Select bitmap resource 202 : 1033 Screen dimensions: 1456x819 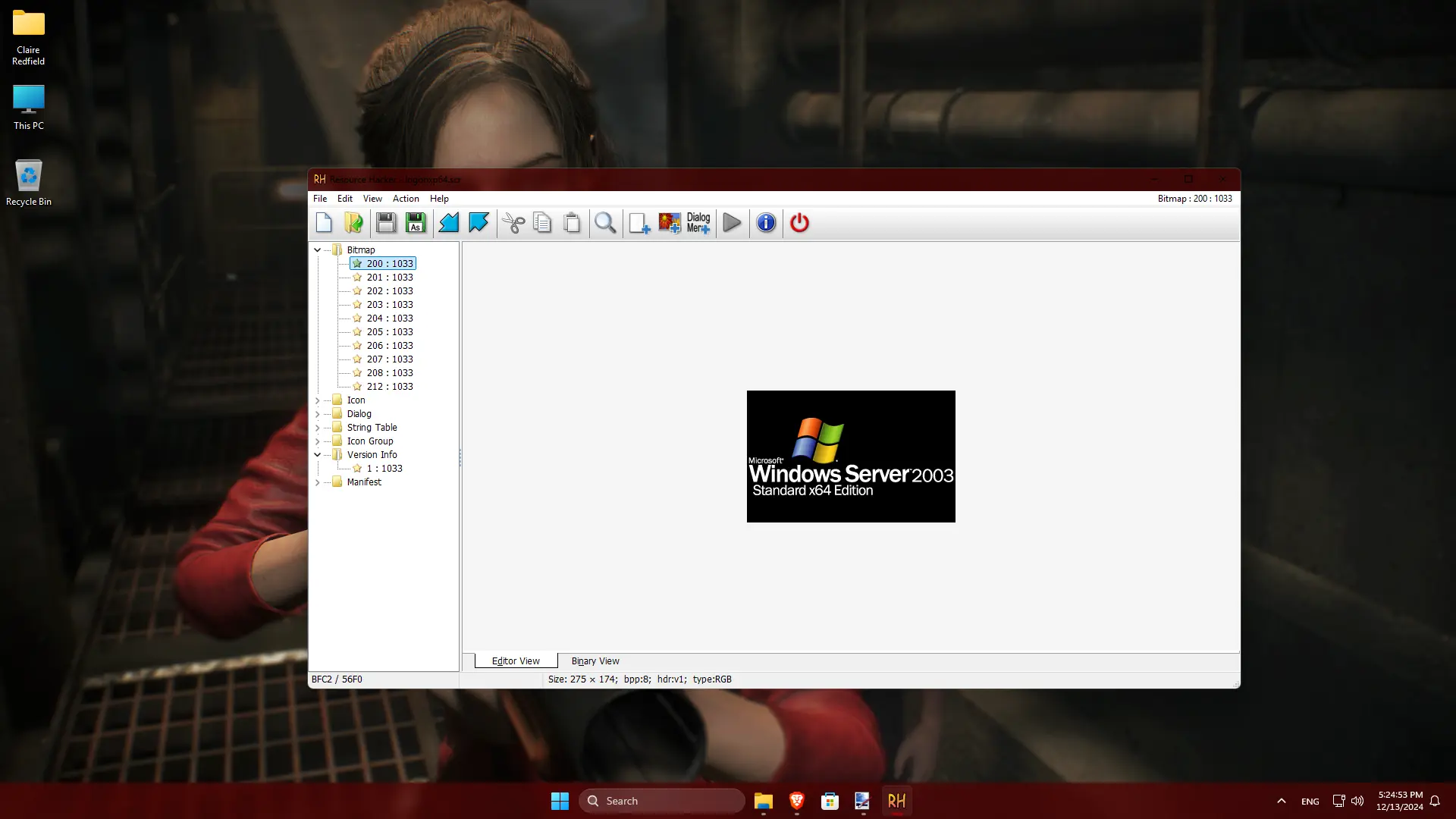(x=383, y=291)
